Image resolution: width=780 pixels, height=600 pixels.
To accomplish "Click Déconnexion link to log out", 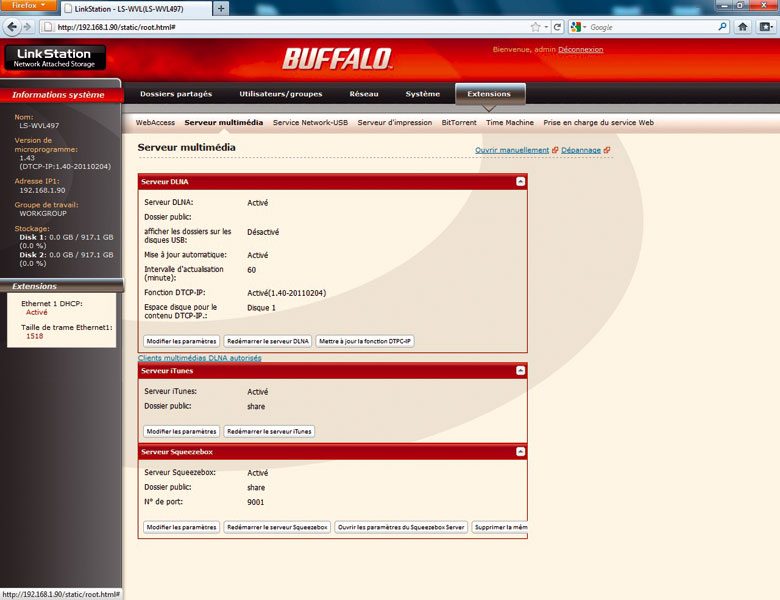I will tap(581, 49).
